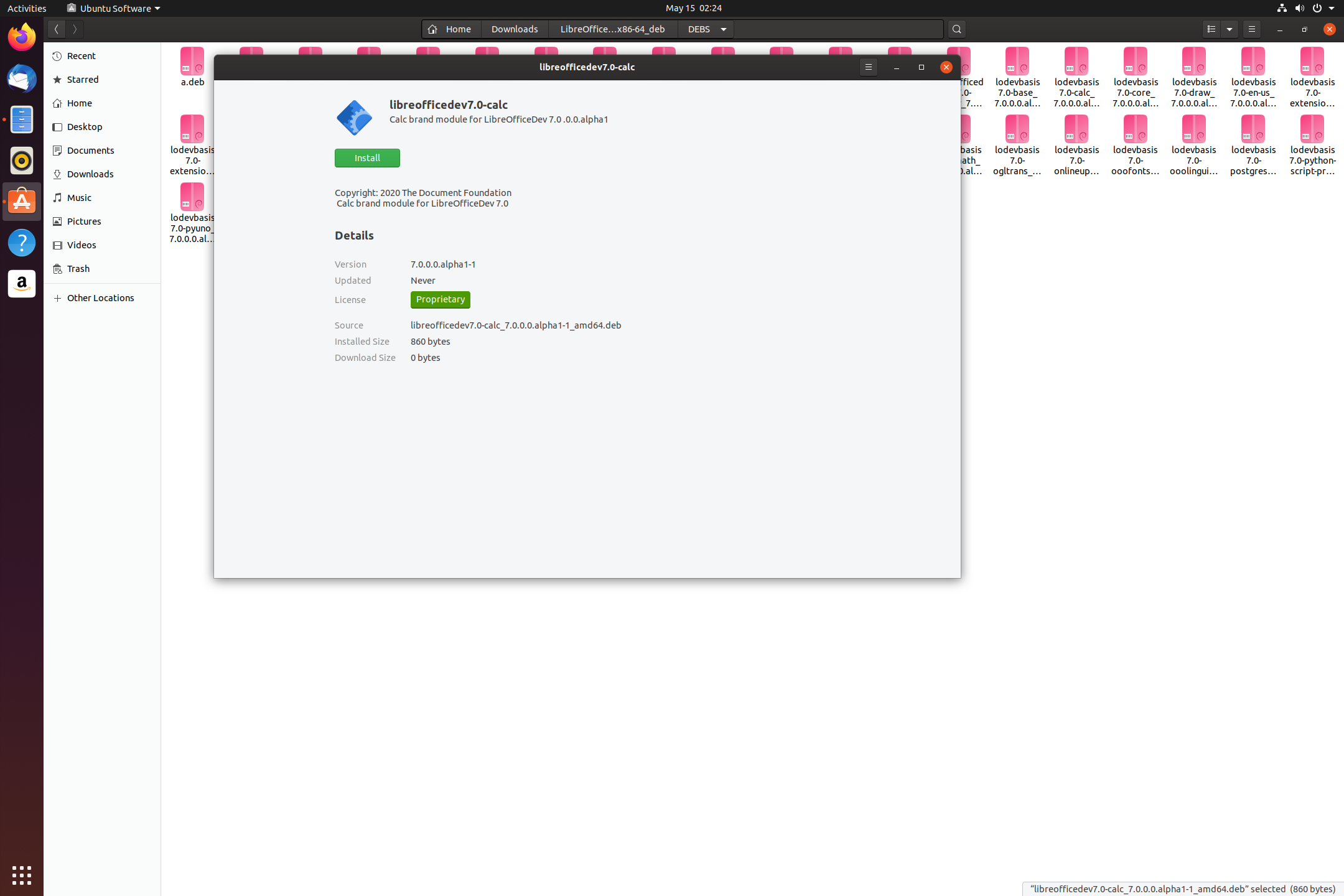Open Trash from the sidebar

(x=78, y=268)
